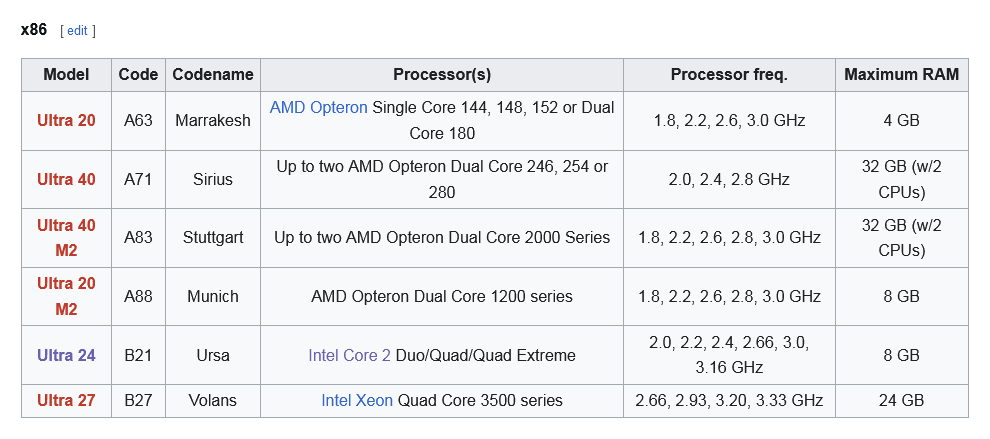Viewport: 990px width, 439px height.
Task: Click the Model column header
Action: click(x=66, y=75)
